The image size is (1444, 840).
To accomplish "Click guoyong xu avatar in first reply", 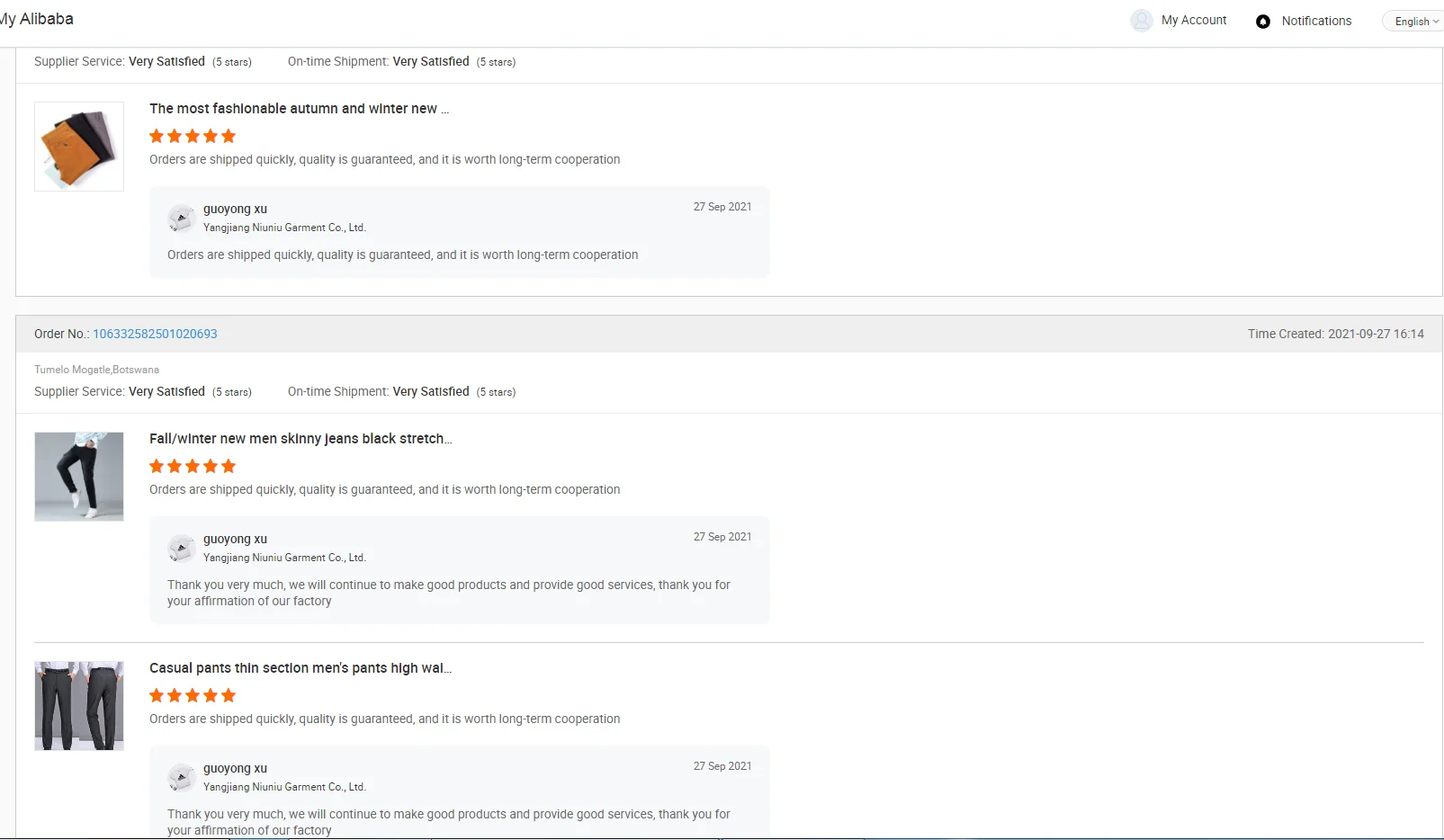I will pyautogui.click(x=182, y=218).
